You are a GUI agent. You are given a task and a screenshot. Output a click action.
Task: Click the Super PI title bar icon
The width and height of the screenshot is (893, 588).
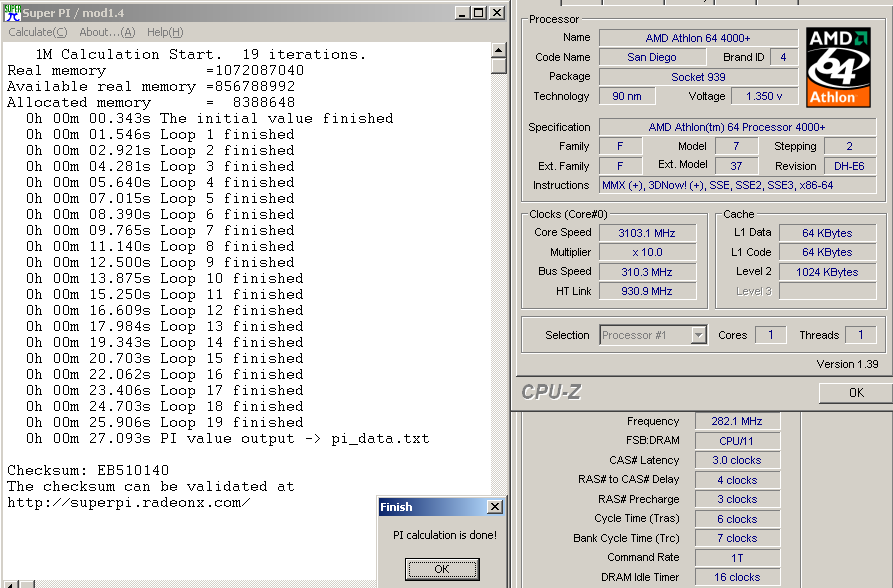coord(12,13)
